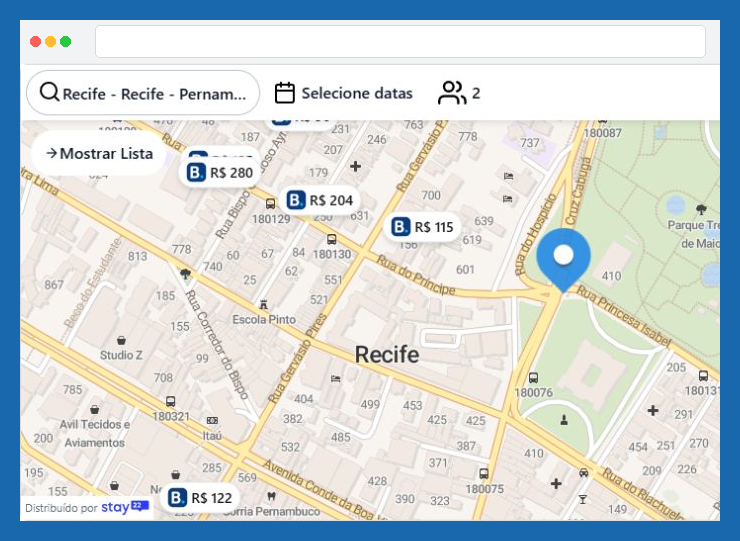Screen dimensions: 740x541
Task: Click Rua Princesa Isabel street label
Action: click(623, 315)
